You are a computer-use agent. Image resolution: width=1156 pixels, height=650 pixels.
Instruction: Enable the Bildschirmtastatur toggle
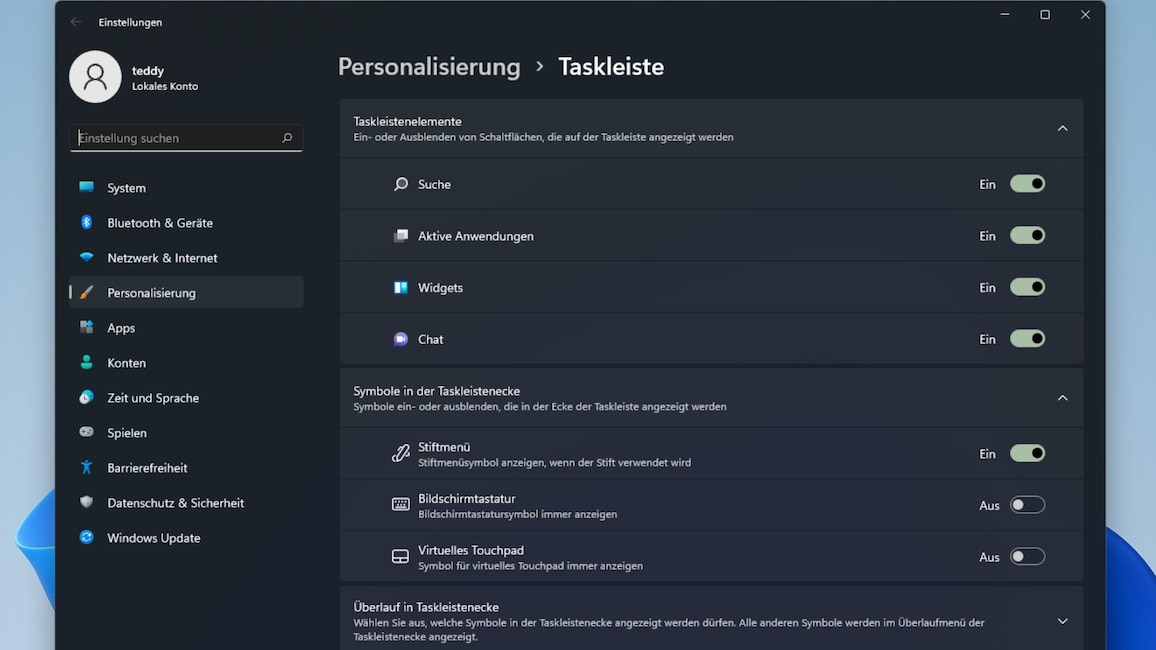(1028, 504)
